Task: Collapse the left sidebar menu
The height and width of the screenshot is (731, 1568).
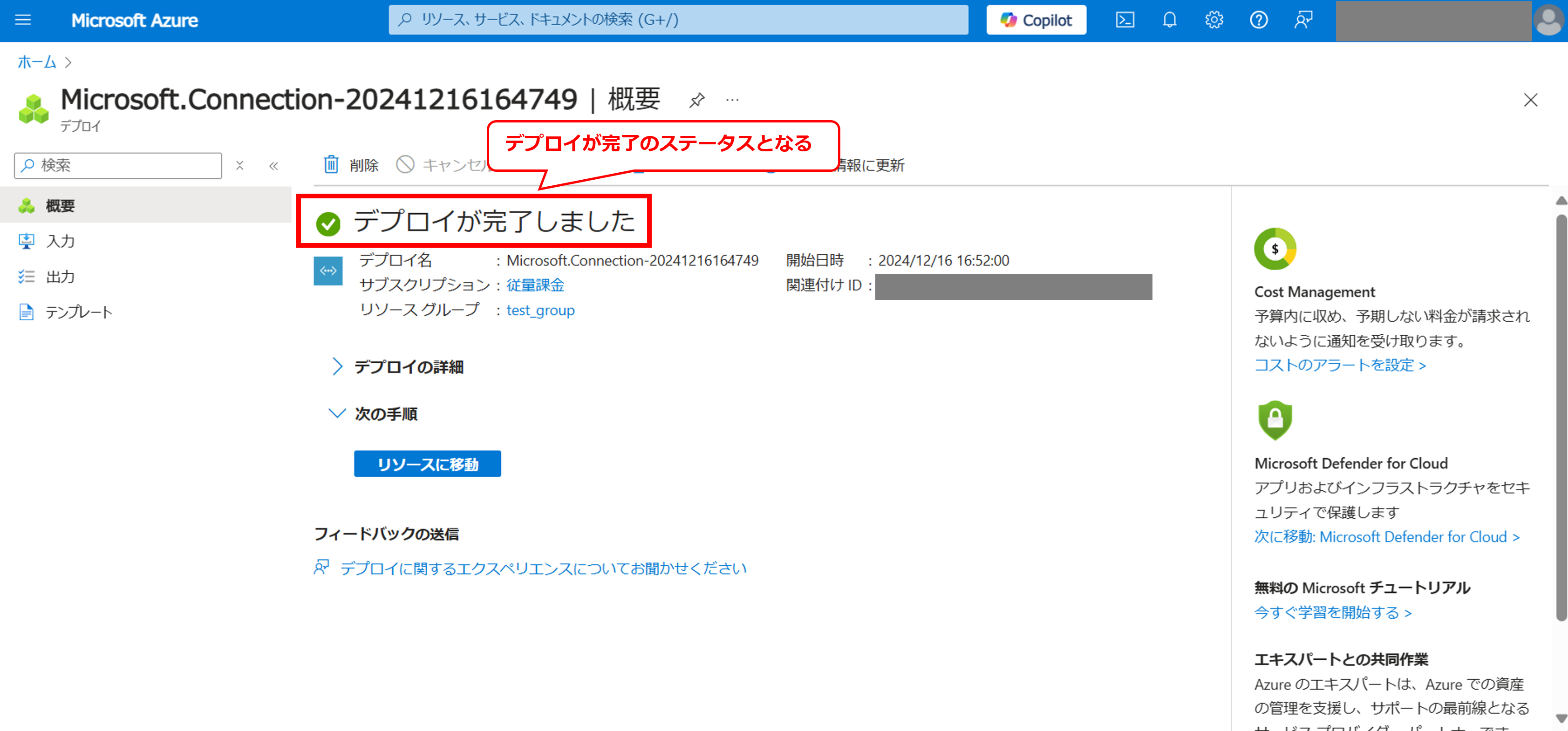Action: pos(273,165)
